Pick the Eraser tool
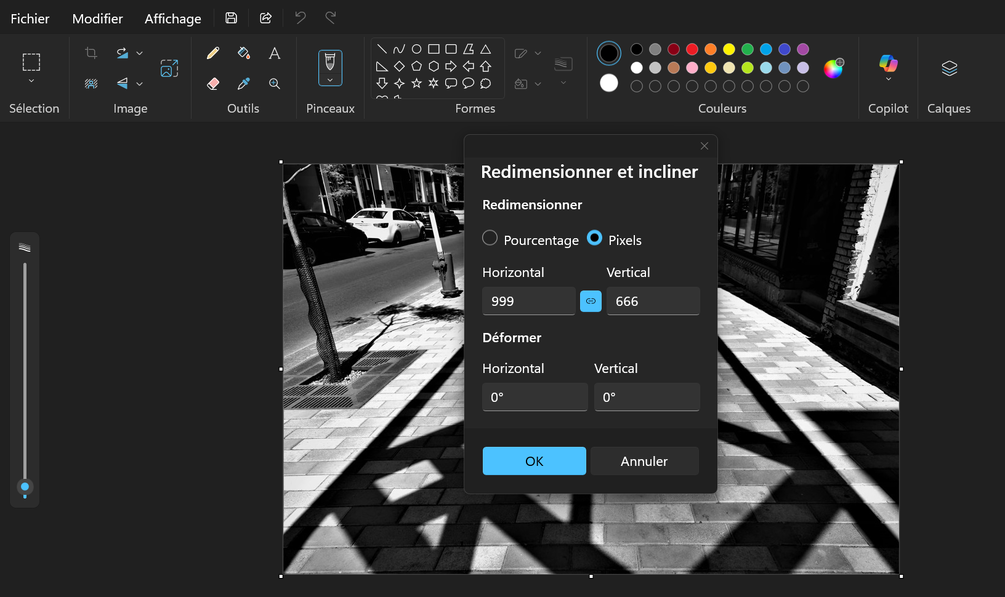This screenshot has width=1005, height=597. tap(213, 83)
